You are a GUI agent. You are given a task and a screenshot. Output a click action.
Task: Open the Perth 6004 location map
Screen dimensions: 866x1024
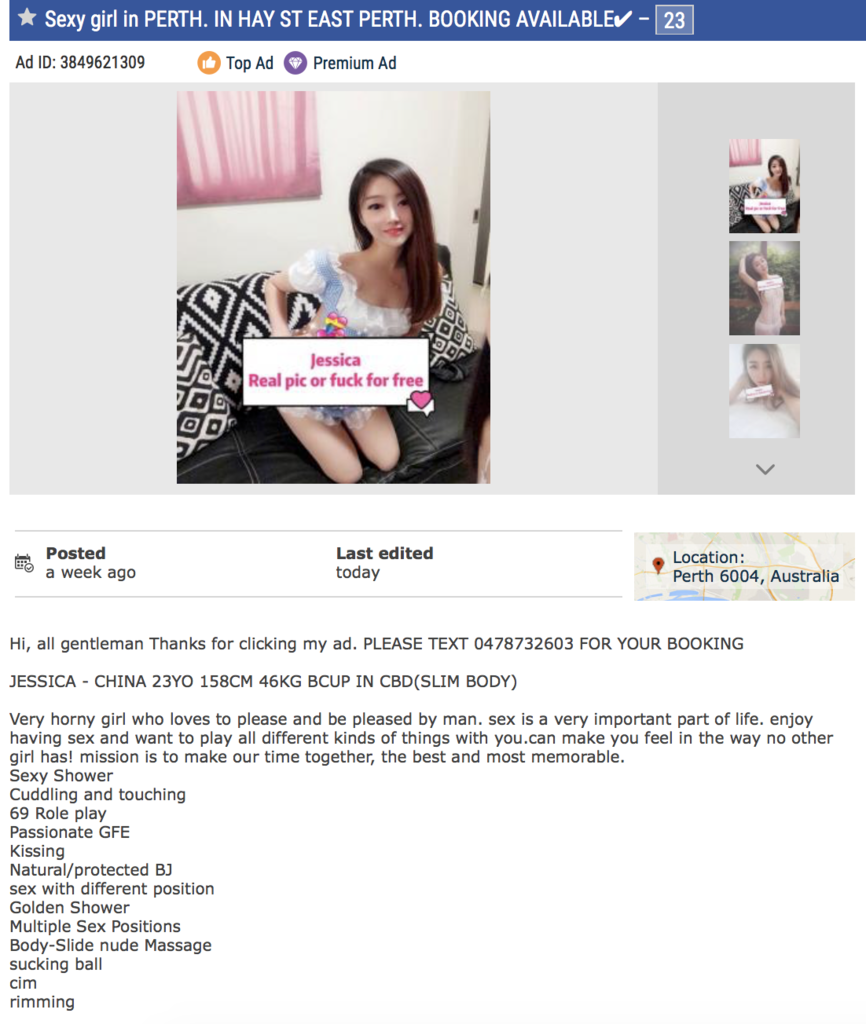(744, 566)
